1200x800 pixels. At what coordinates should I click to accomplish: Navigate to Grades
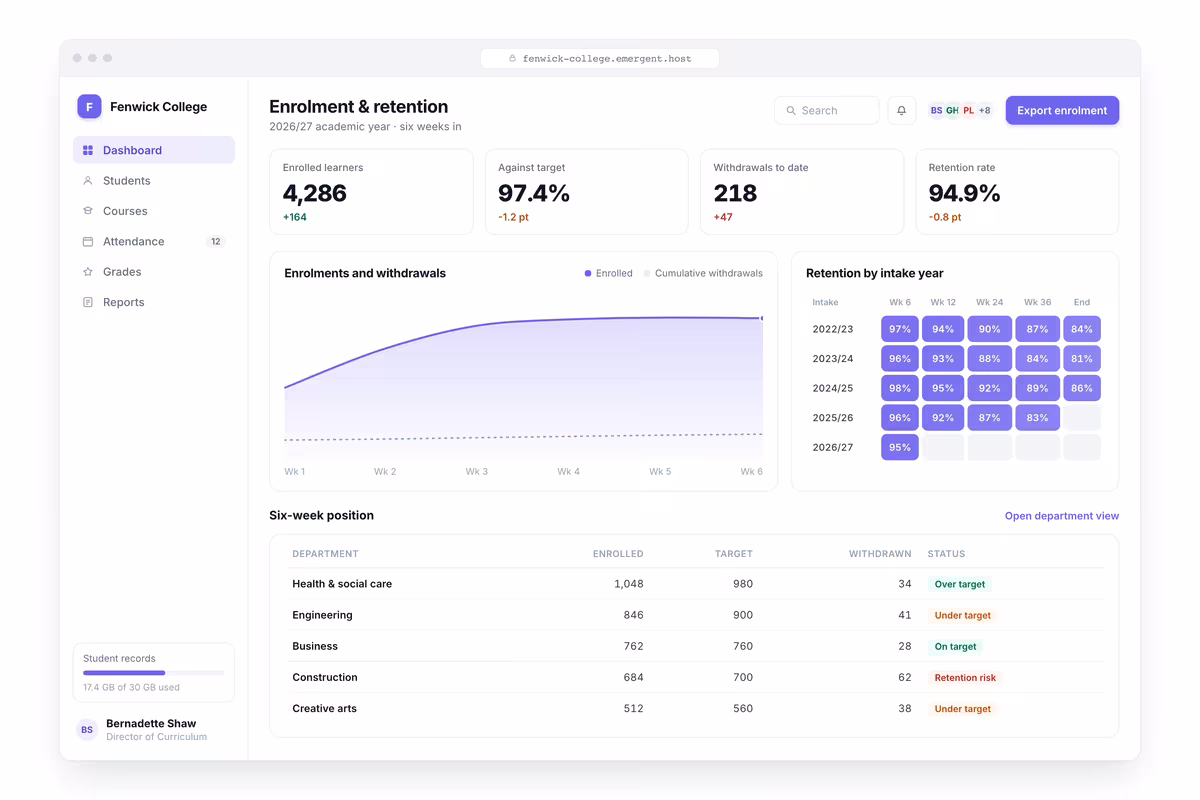pos(154,272)
